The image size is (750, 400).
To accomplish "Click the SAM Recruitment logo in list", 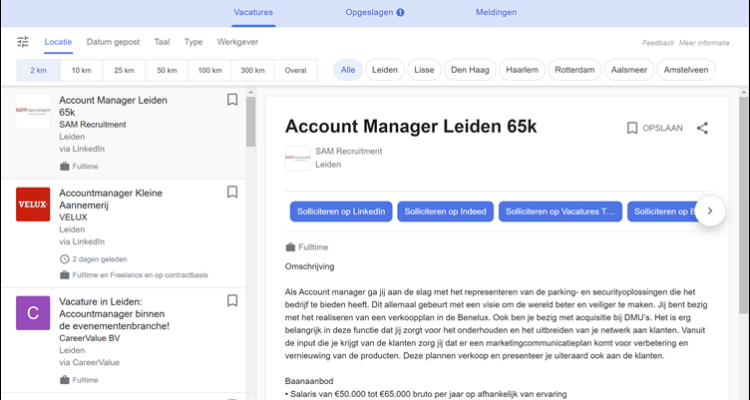I will point(33,111).
